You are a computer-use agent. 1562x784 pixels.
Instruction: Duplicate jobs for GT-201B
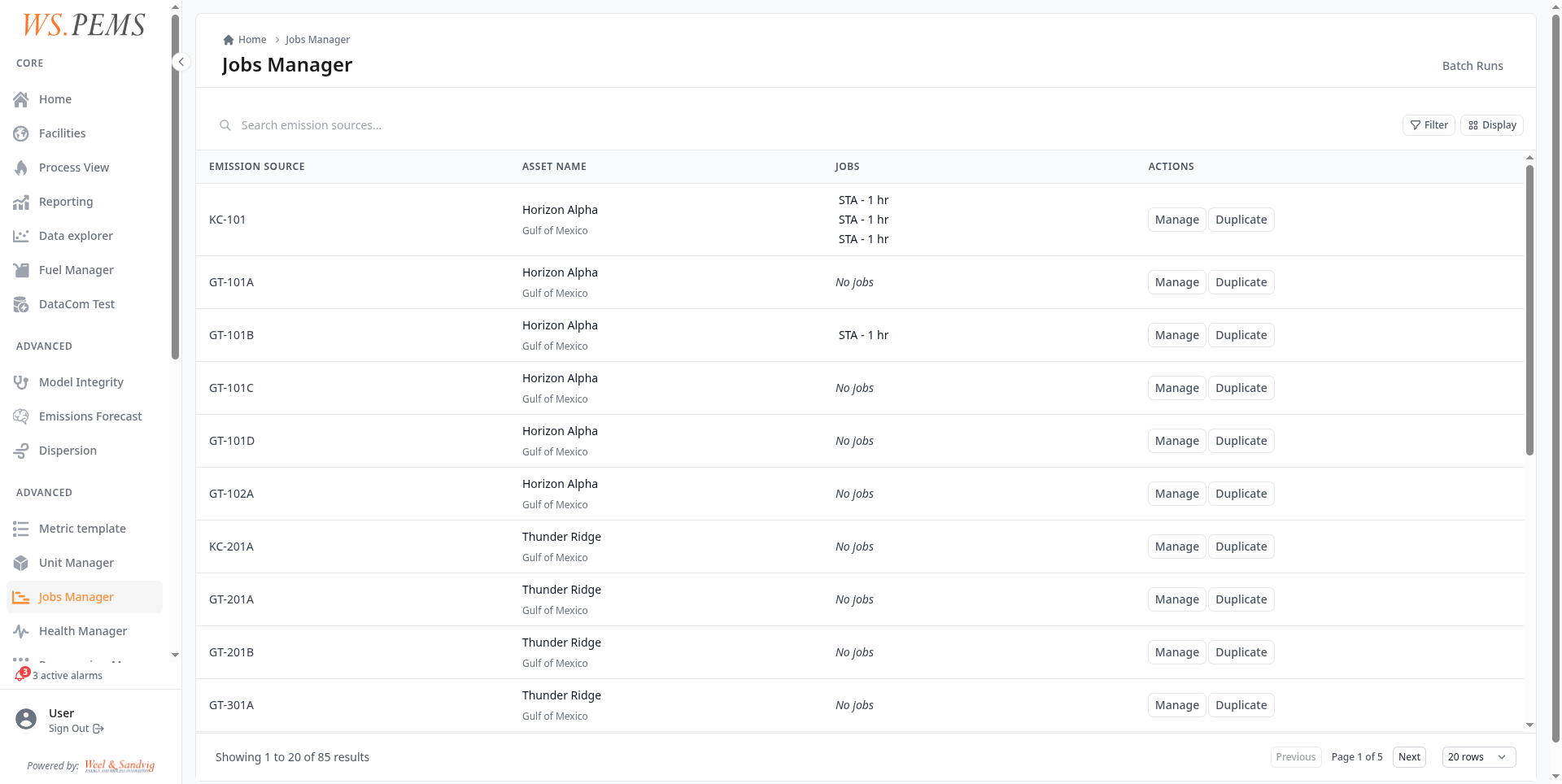(1241, 652)
